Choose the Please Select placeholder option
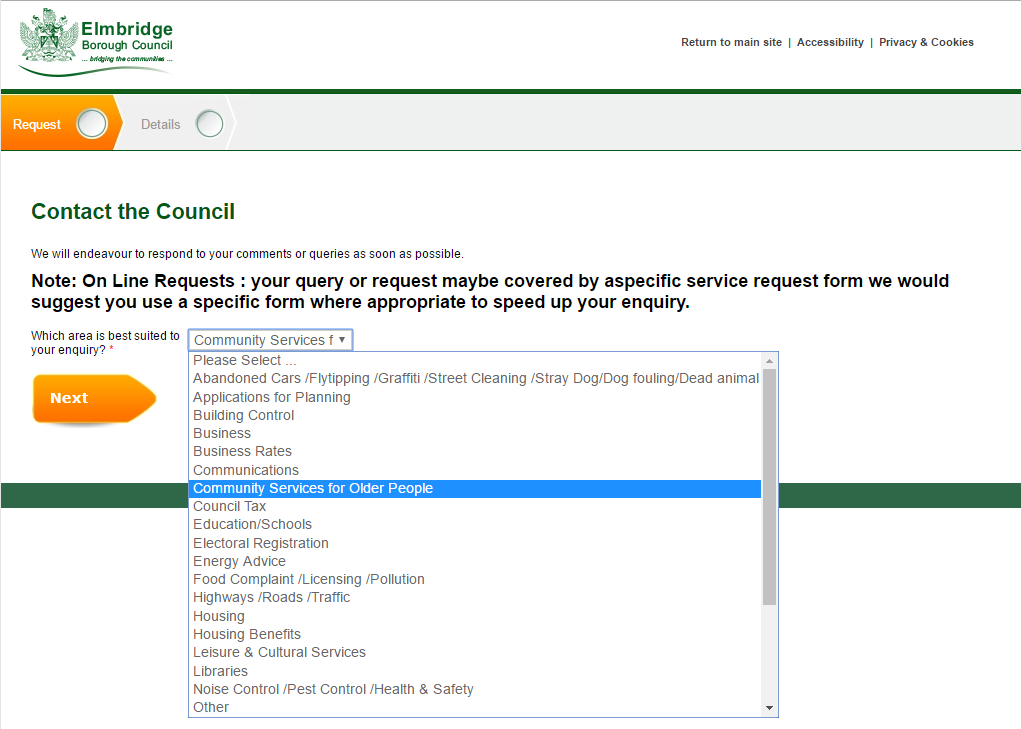This screenshot has height=729, width=1021. coord(244,360)
